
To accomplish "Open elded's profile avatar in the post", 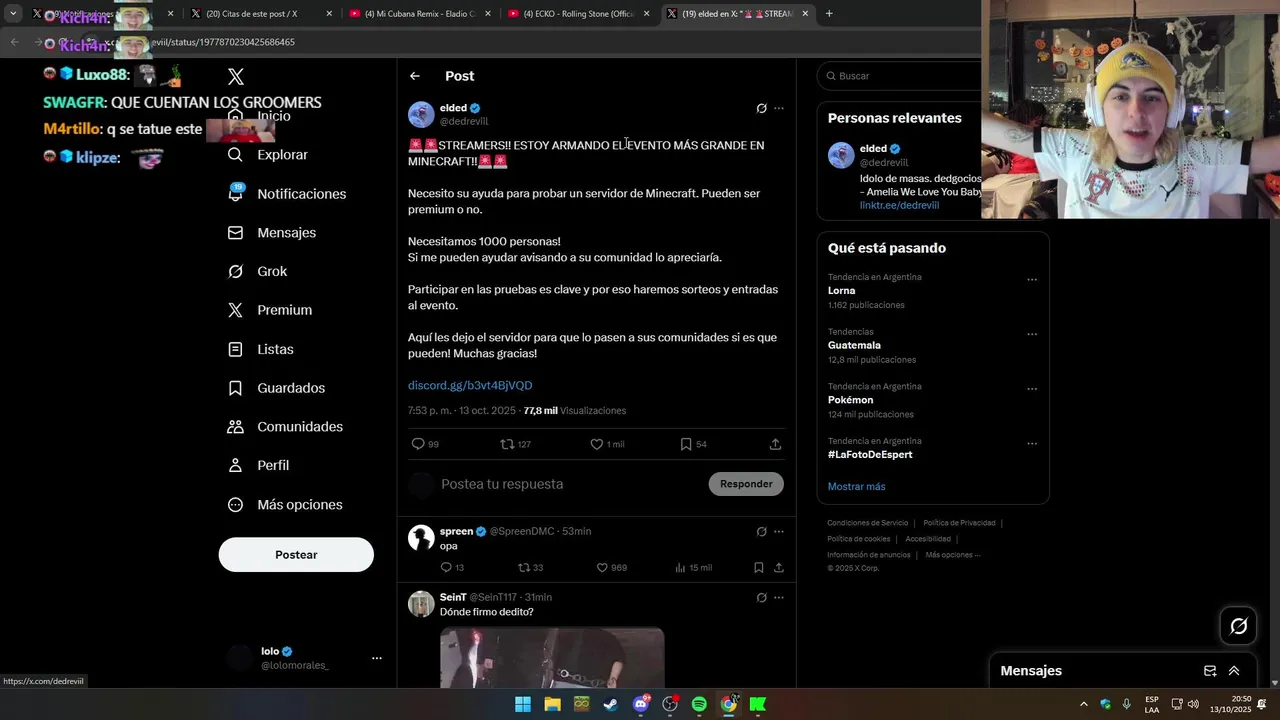I will coord(421,114).
